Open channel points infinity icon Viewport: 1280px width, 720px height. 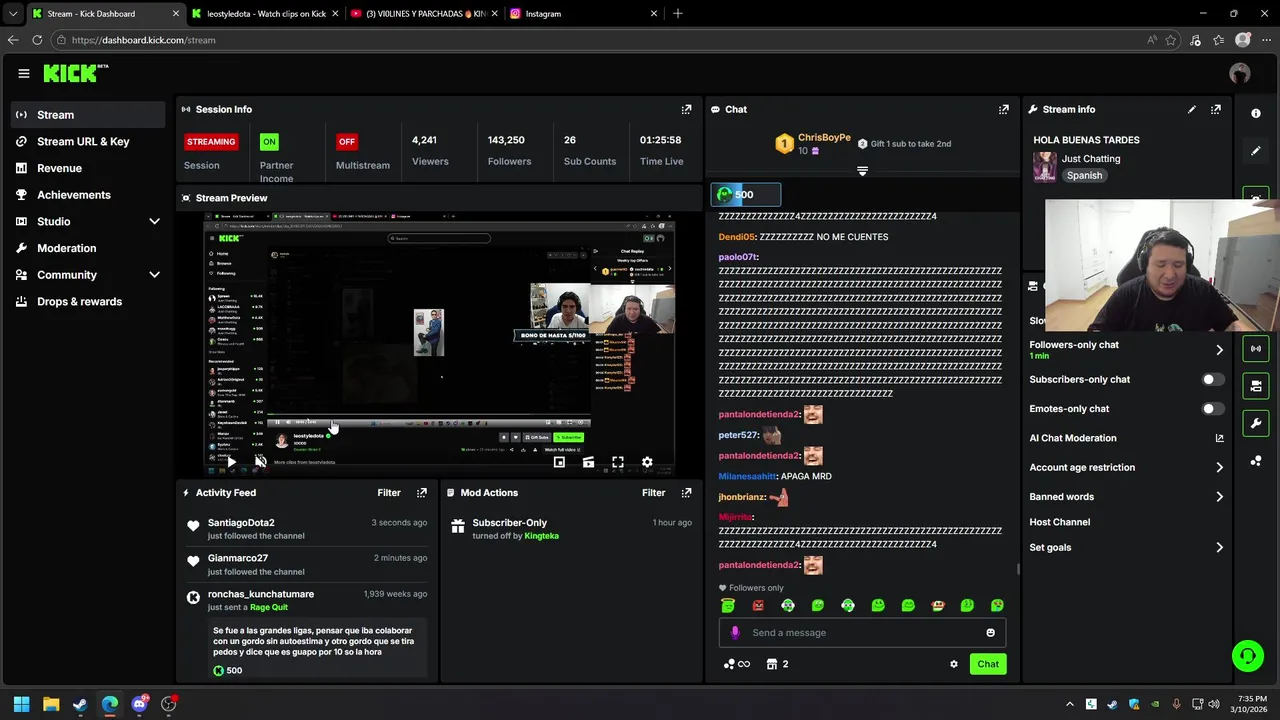[737, 664]
